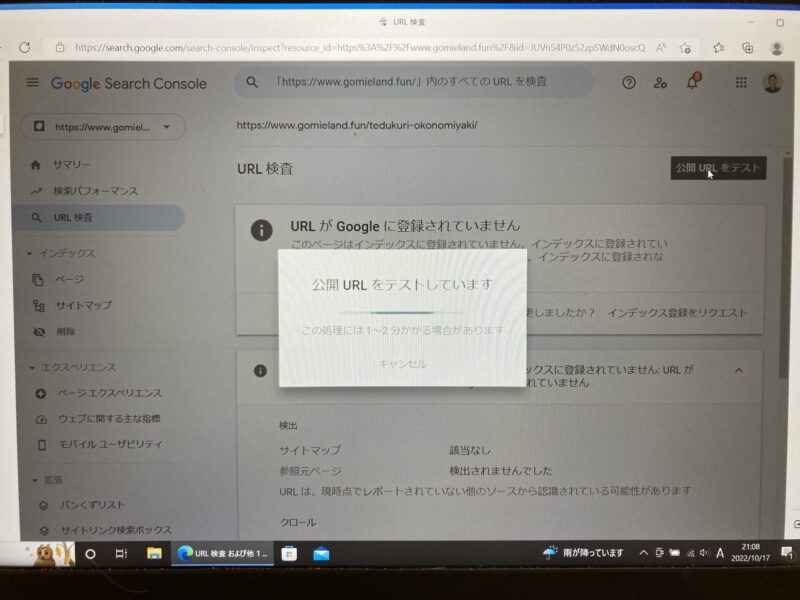
Task: Open the users and permissions icon
Action: [x=660, y=82]
